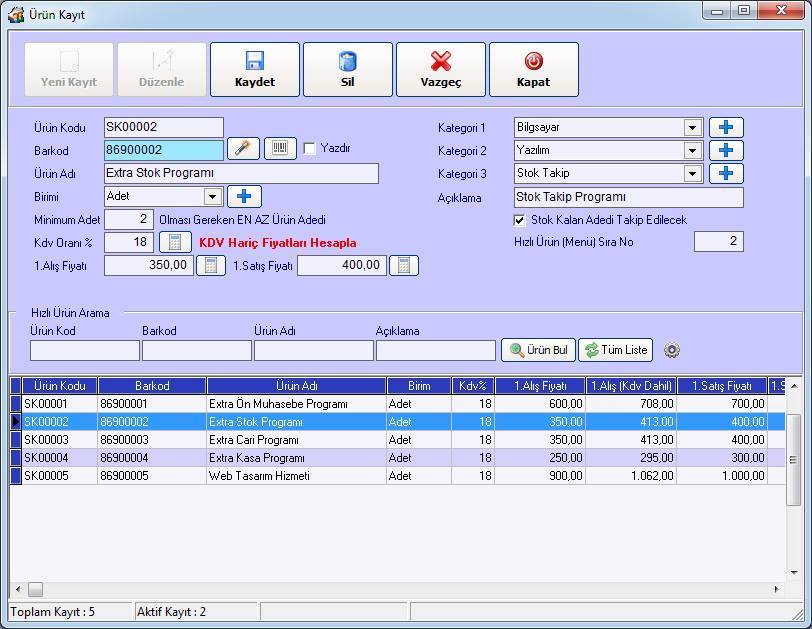Click the Tüm Liste refresh button
Viewport: 812px width, 629px height.
[615, 350]
